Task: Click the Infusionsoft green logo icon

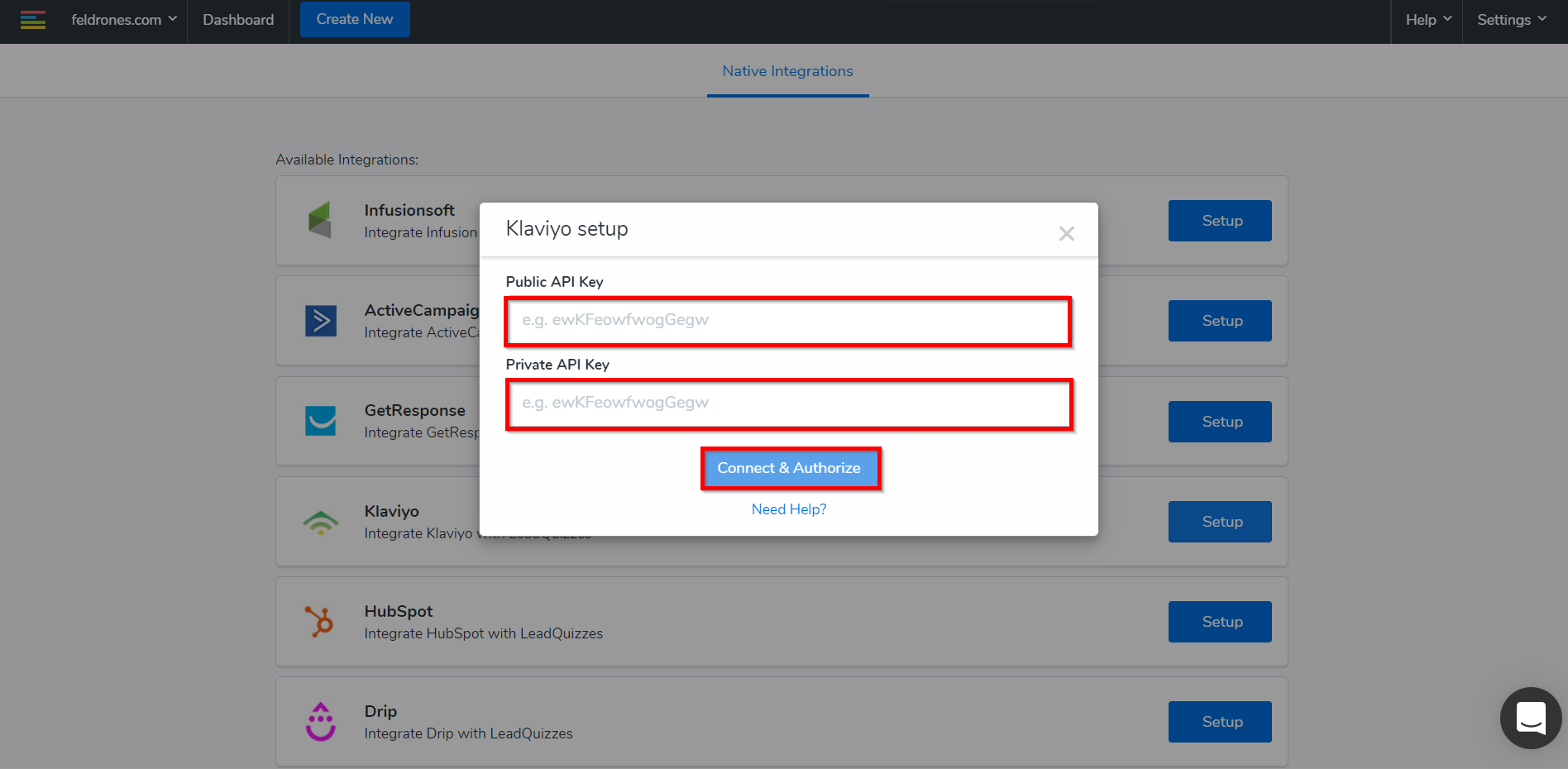Action: (x=320, y=220)
